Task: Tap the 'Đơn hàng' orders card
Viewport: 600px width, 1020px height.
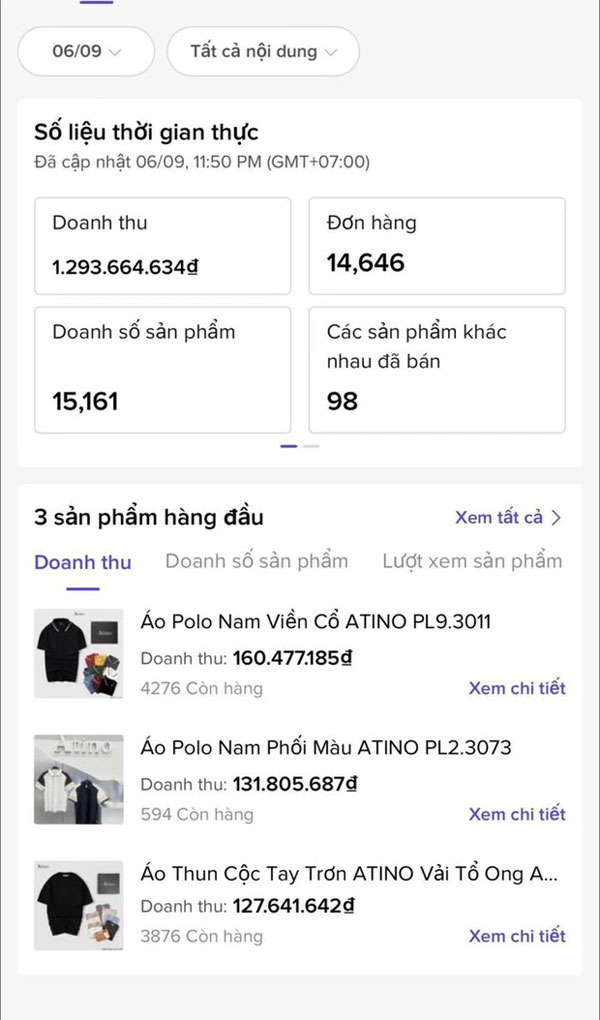Action: (437, 246)
